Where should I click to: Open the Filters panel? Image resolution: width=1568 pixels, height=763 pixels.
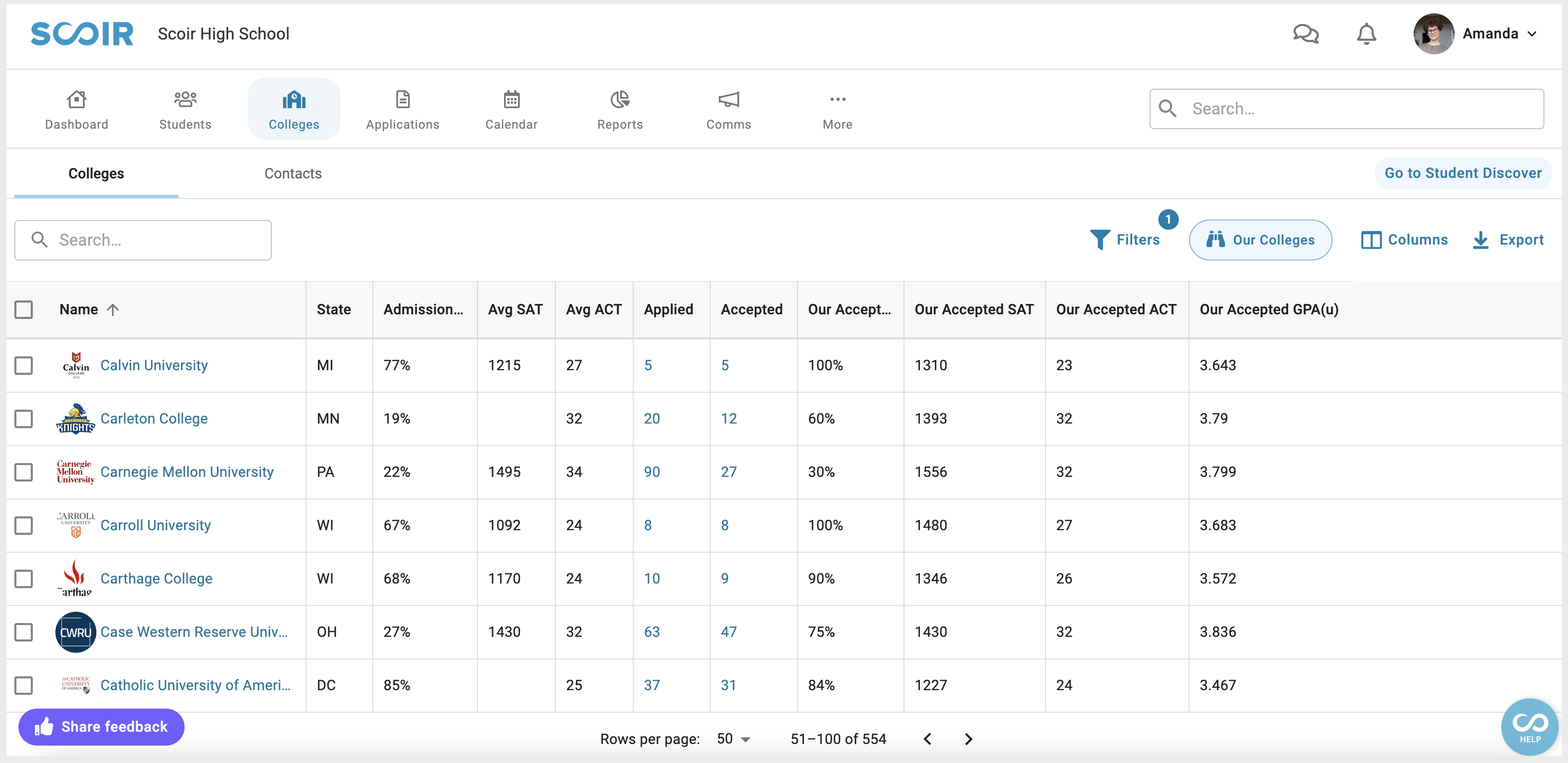coord(1125,240)
